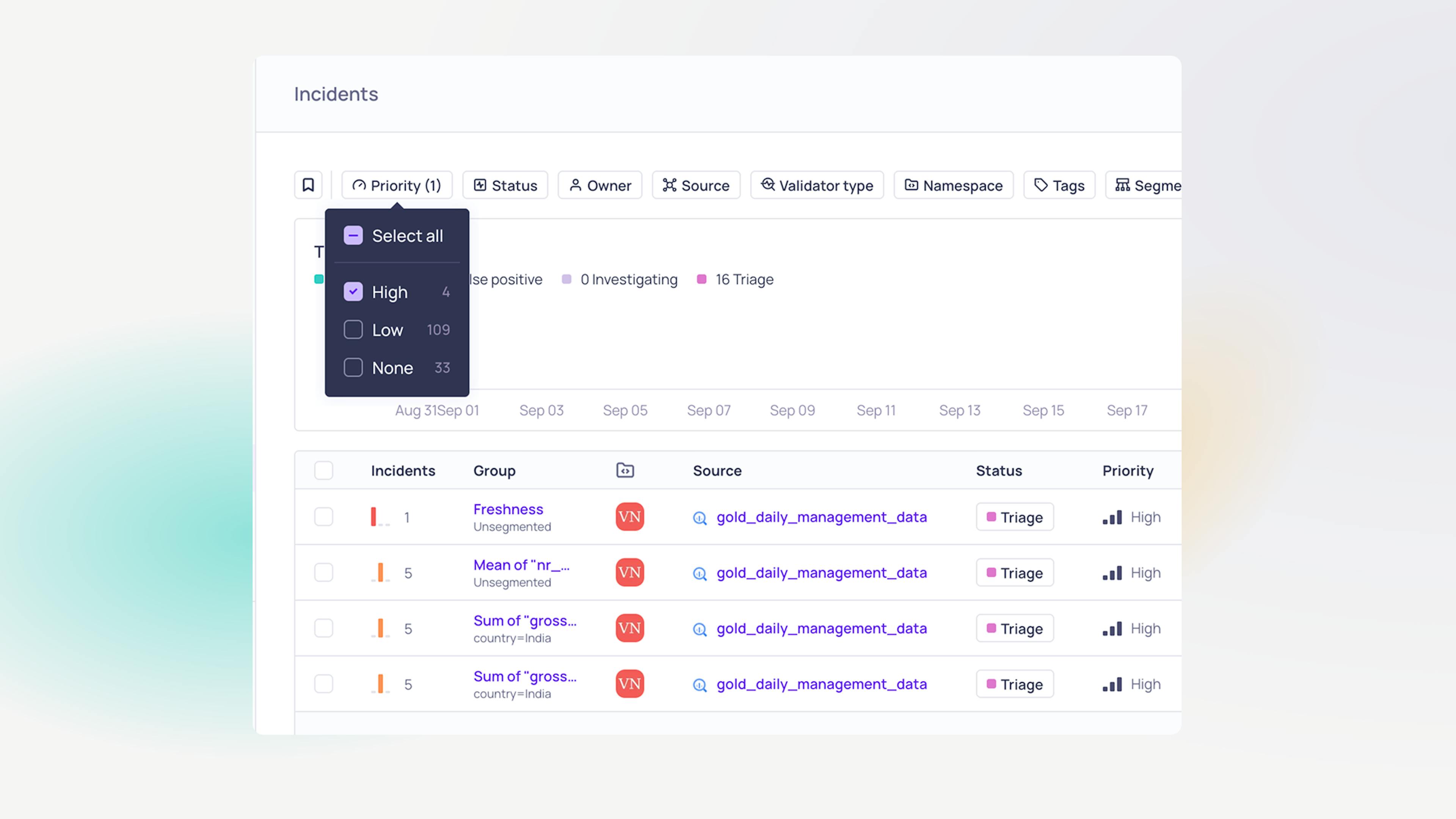Viewport: 1456px width, 819px height.
Task: Open gold_daily_management_data source in Mean of row
Action: pos(822,573)
